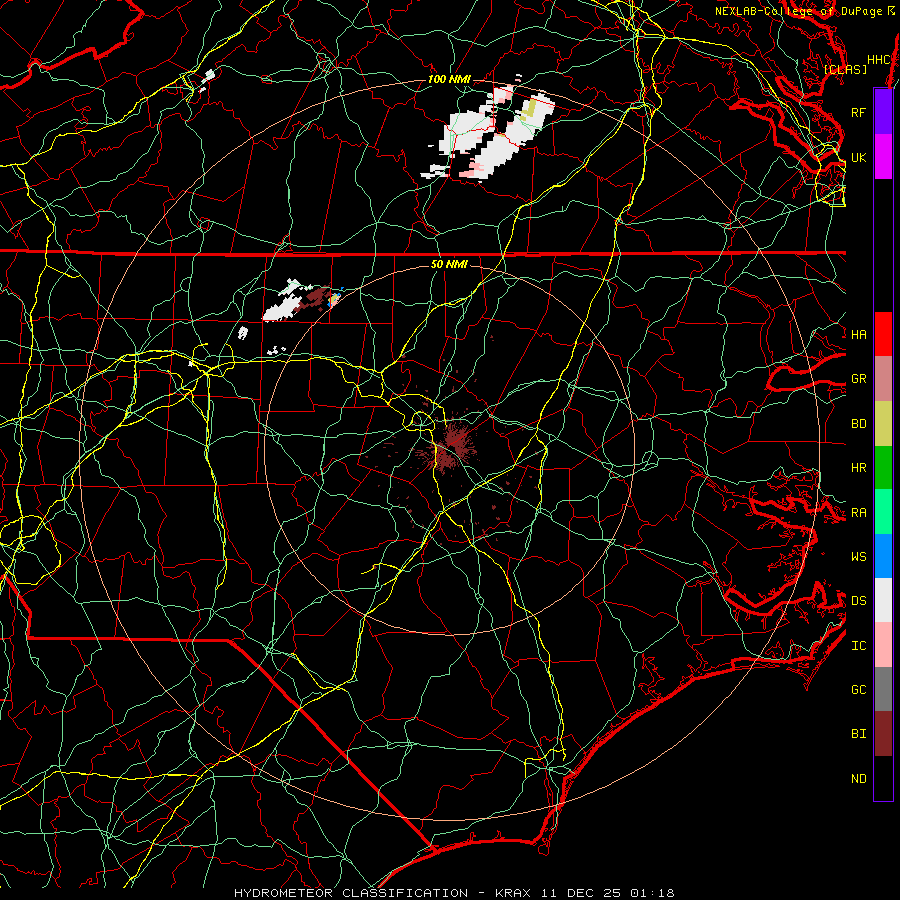Click the "UK" legend label
Image resolution: width=900 pixels, height=900 pixels.
[858, 157]
